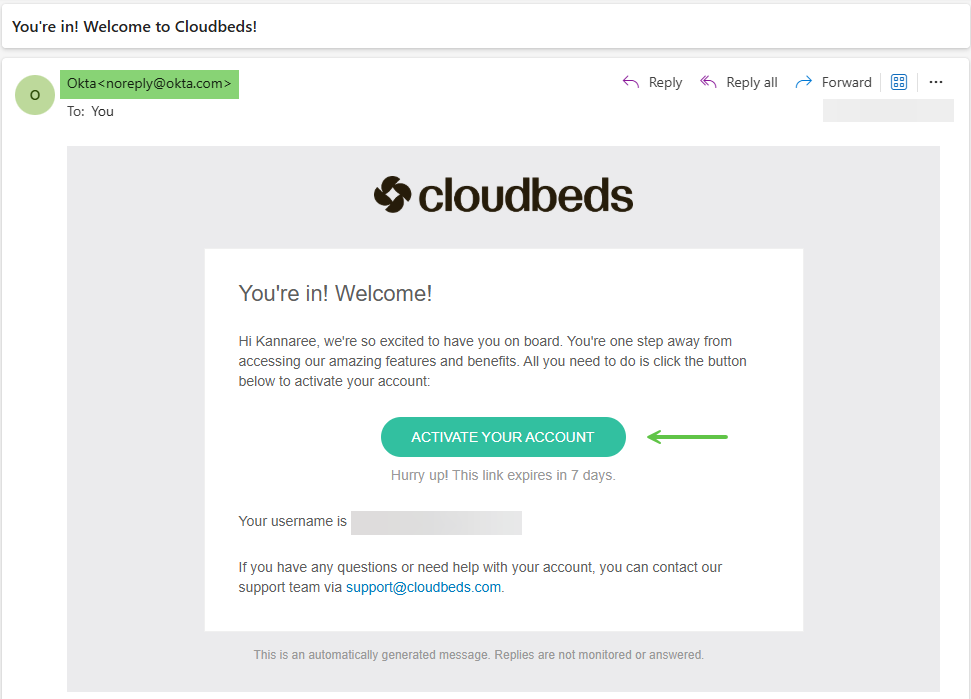Click the 'You're in! Welcome!' heading
The image size is (971, 699).
[x=335, y=293]
